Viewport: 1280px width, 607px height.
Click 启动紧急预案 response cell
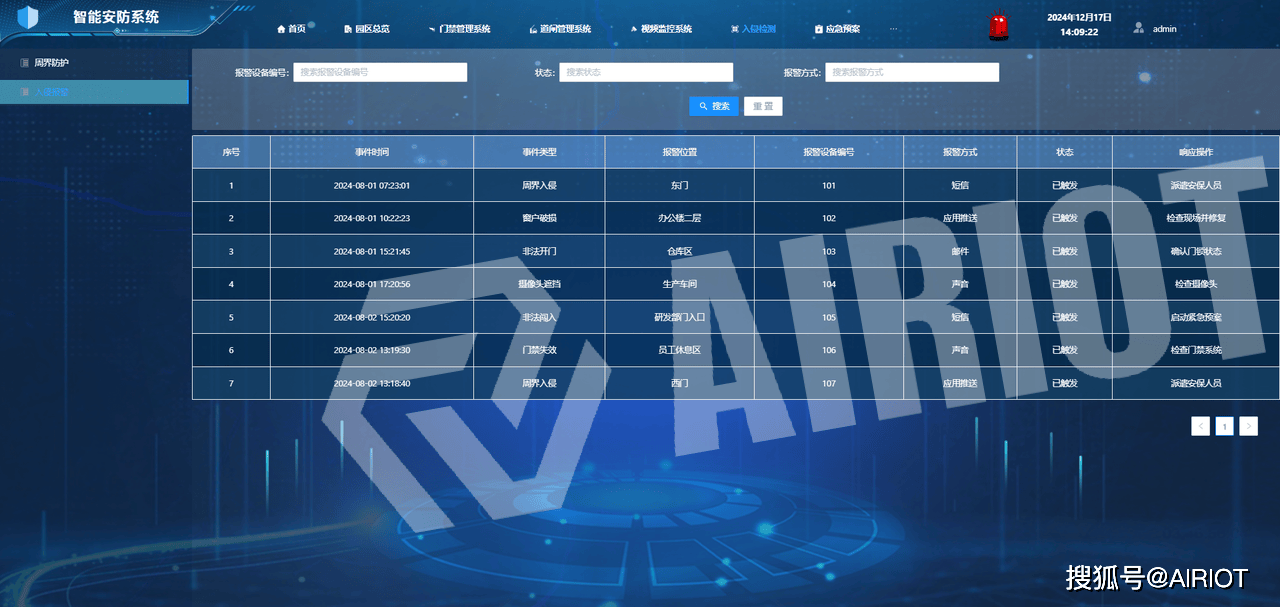coord(1196,317)
